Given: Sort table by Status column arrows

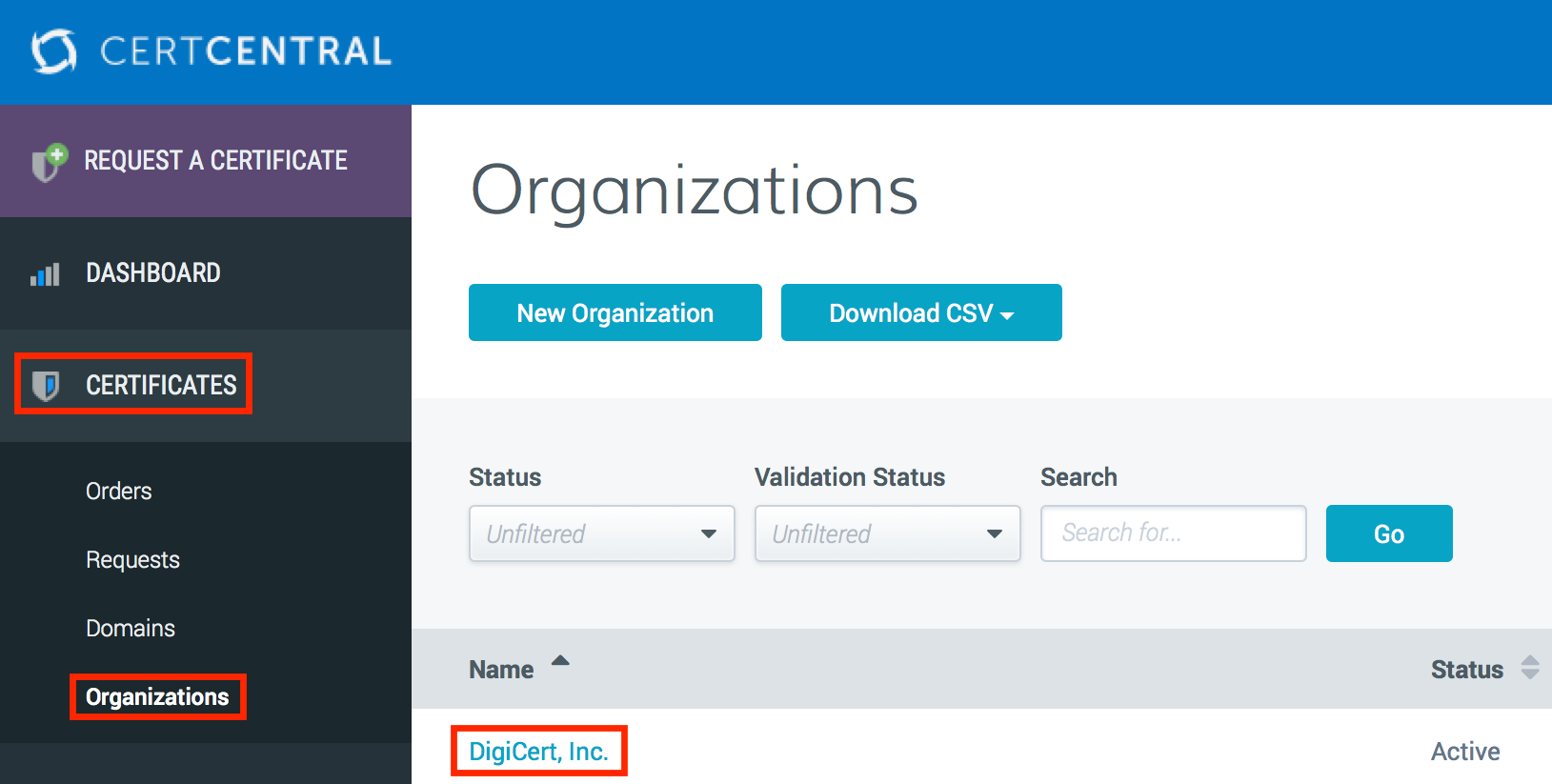Looking at the screenshot, I should point(1530,668).
